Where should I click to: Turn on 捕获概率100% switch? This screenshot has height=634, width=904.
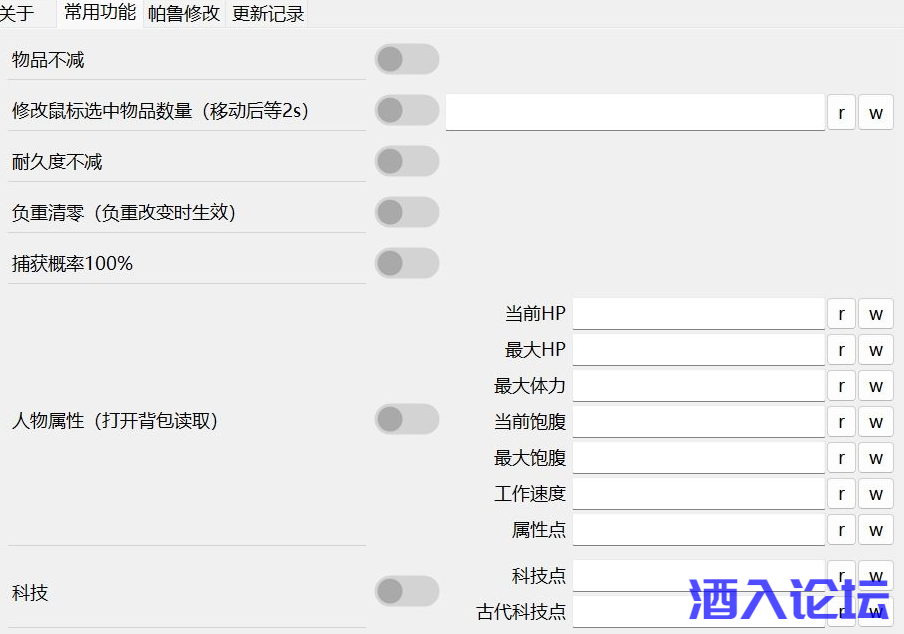[x=407, y=263]
